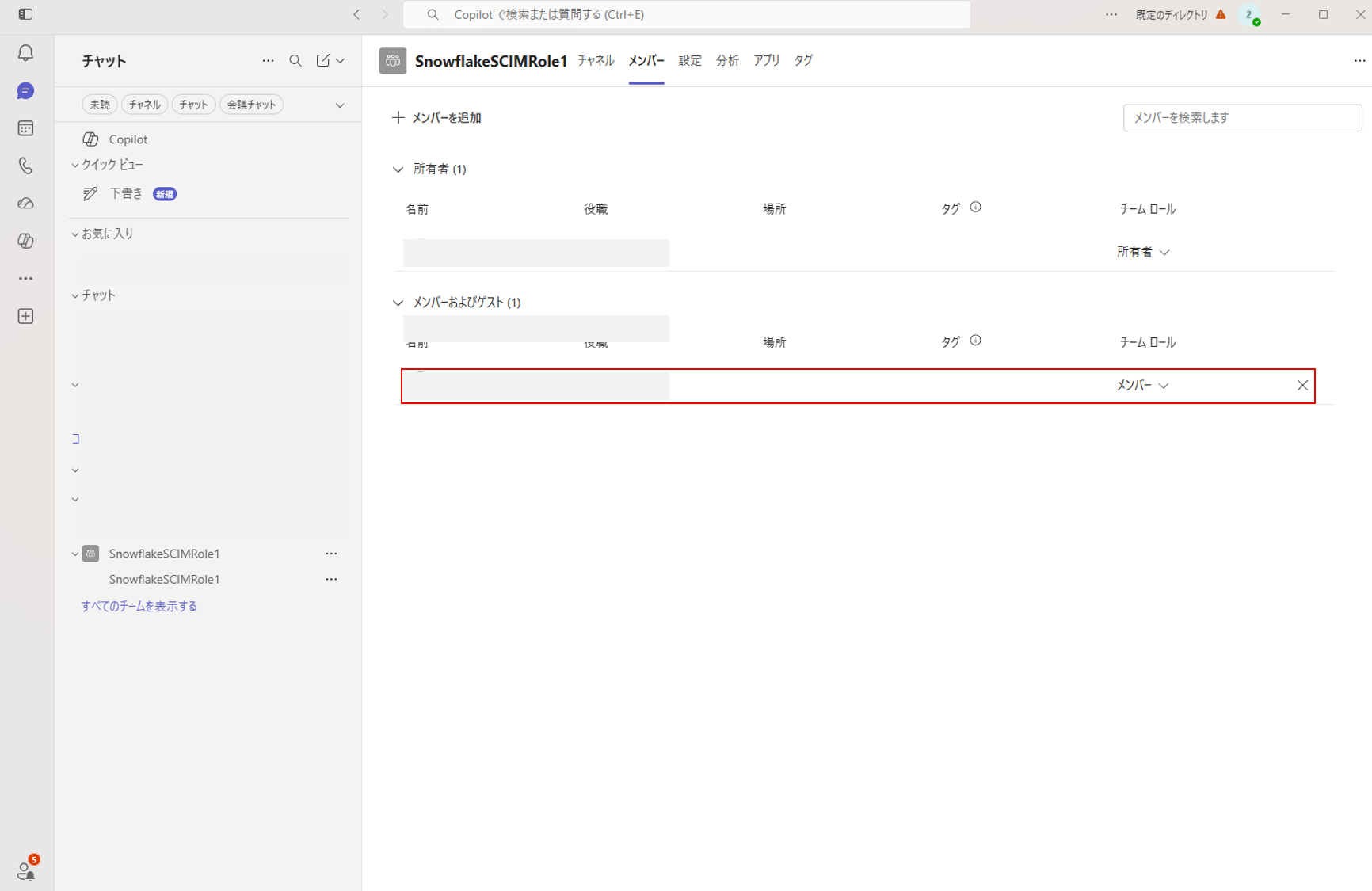The image size is (1372, 891).
Task: Switch to the アプリ tab
Action: click(x=767, y=60)
